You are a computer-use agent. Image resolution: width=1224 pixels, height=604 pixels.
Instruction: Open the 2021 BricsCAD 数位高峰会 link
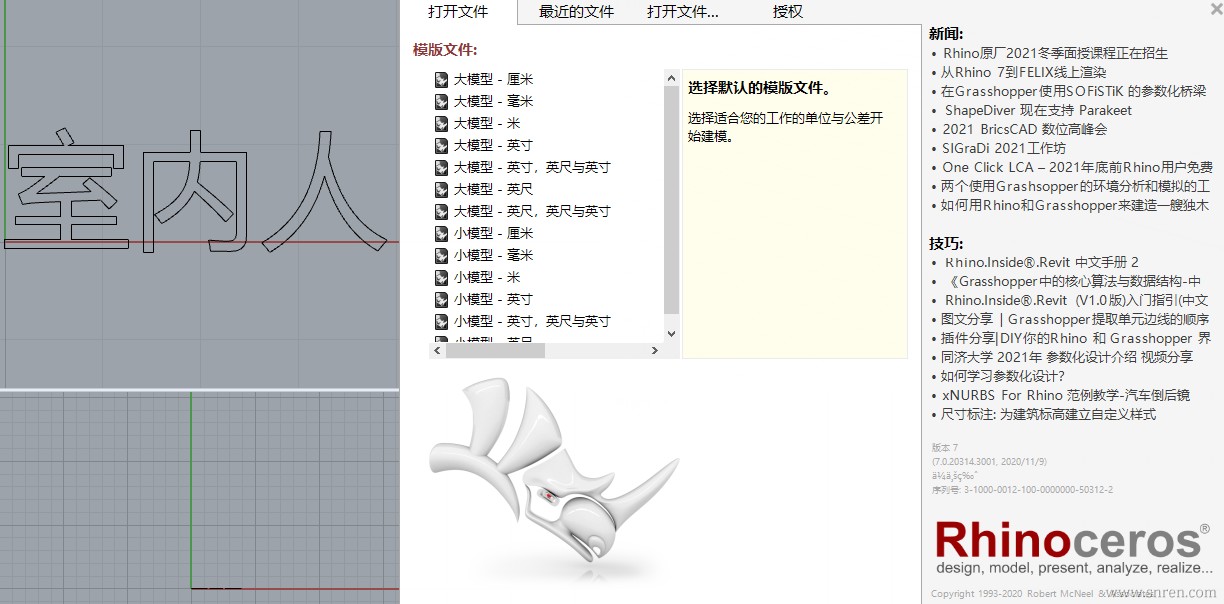tap(1024, 129)
